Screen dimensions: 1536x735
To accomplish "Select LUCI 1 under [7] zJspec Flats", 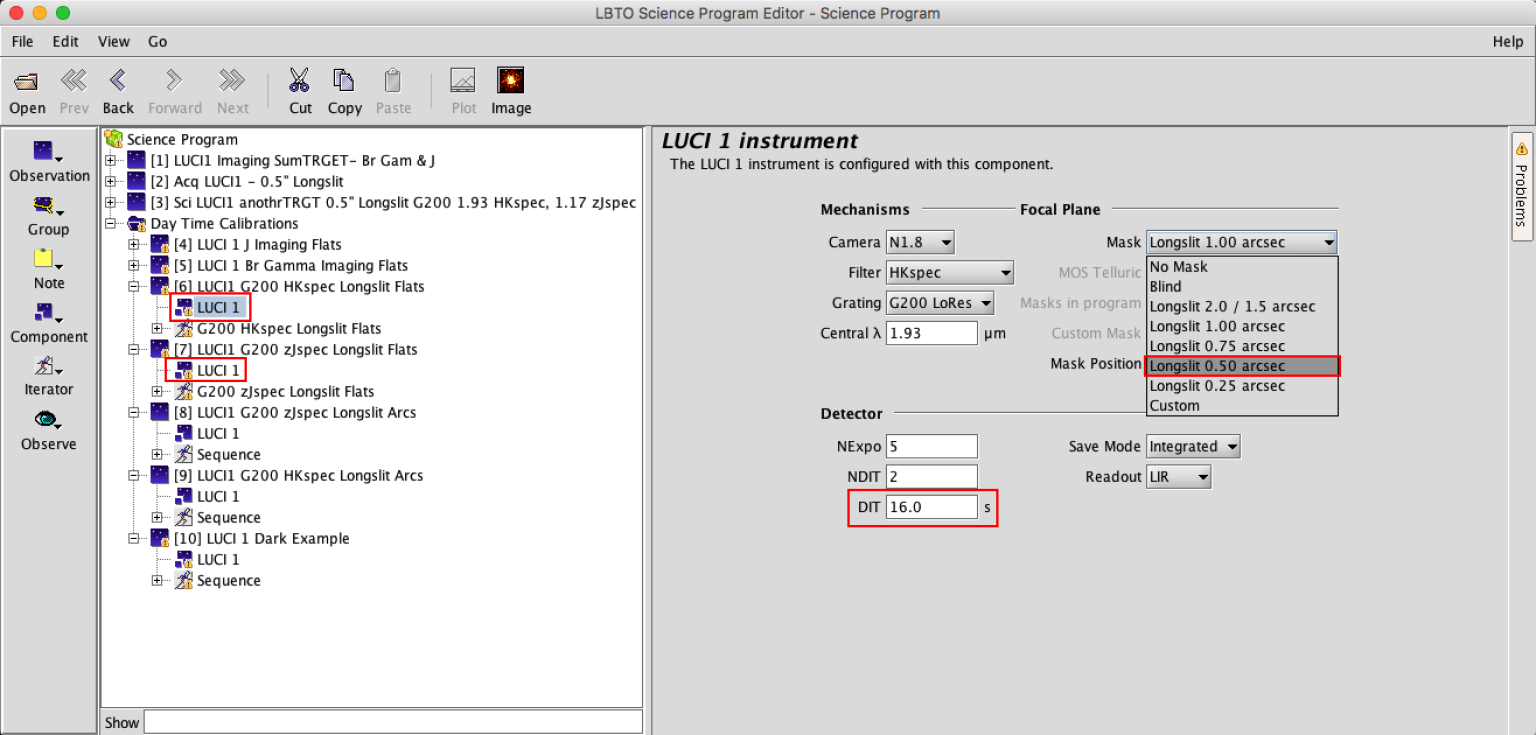I will (x=217, y=370).
